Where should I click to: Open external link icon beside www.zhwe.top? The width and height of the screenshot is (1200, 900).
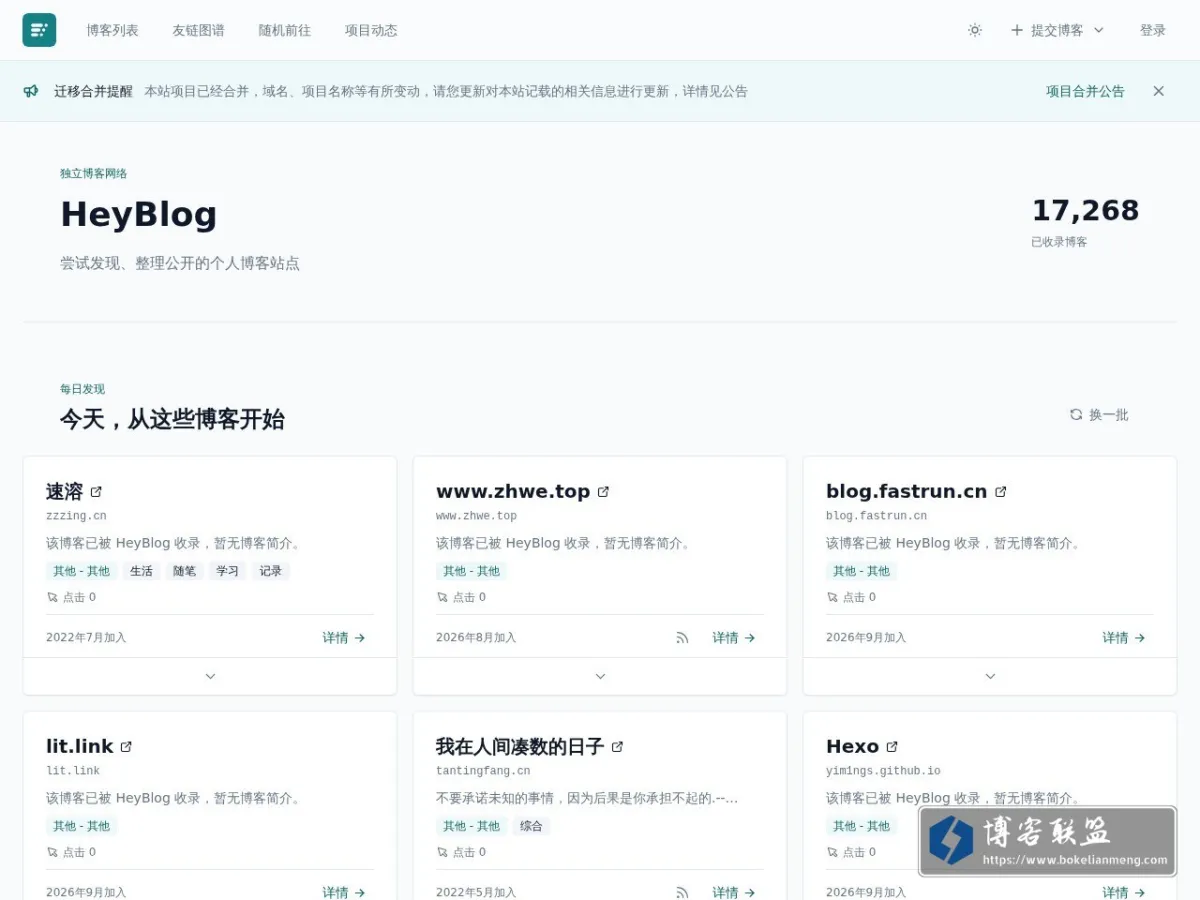pyautogui.click(x=603, y=492)
